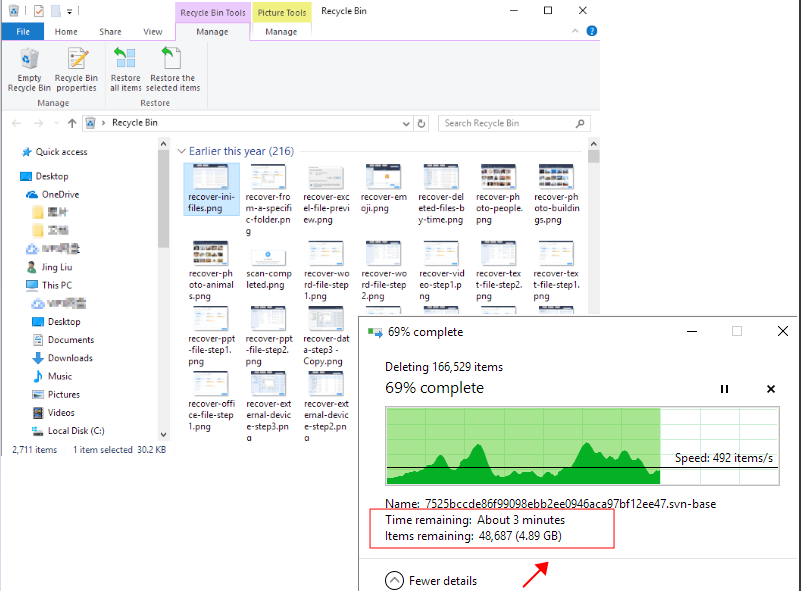Image resolution: width=801 pixels, height=591 pixels.
Task: Expand the address bar history dropdown
Action: 405,123
